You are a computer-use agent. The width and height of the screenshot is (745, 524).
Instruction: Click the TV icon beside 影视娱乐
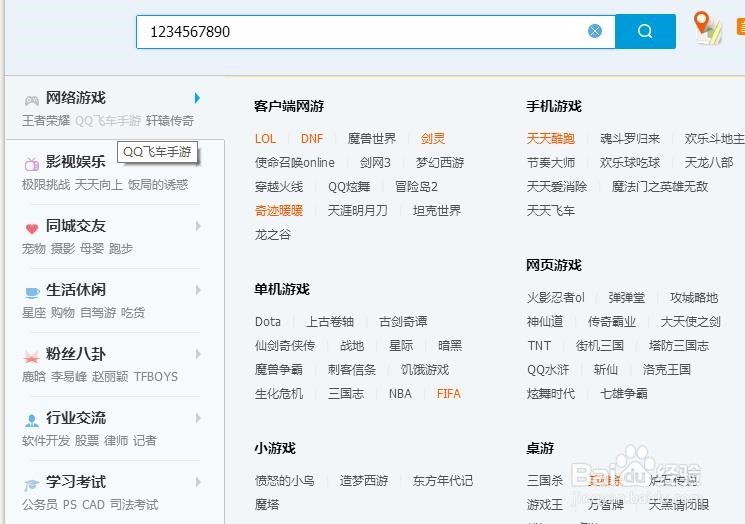(x=32, y=164)
